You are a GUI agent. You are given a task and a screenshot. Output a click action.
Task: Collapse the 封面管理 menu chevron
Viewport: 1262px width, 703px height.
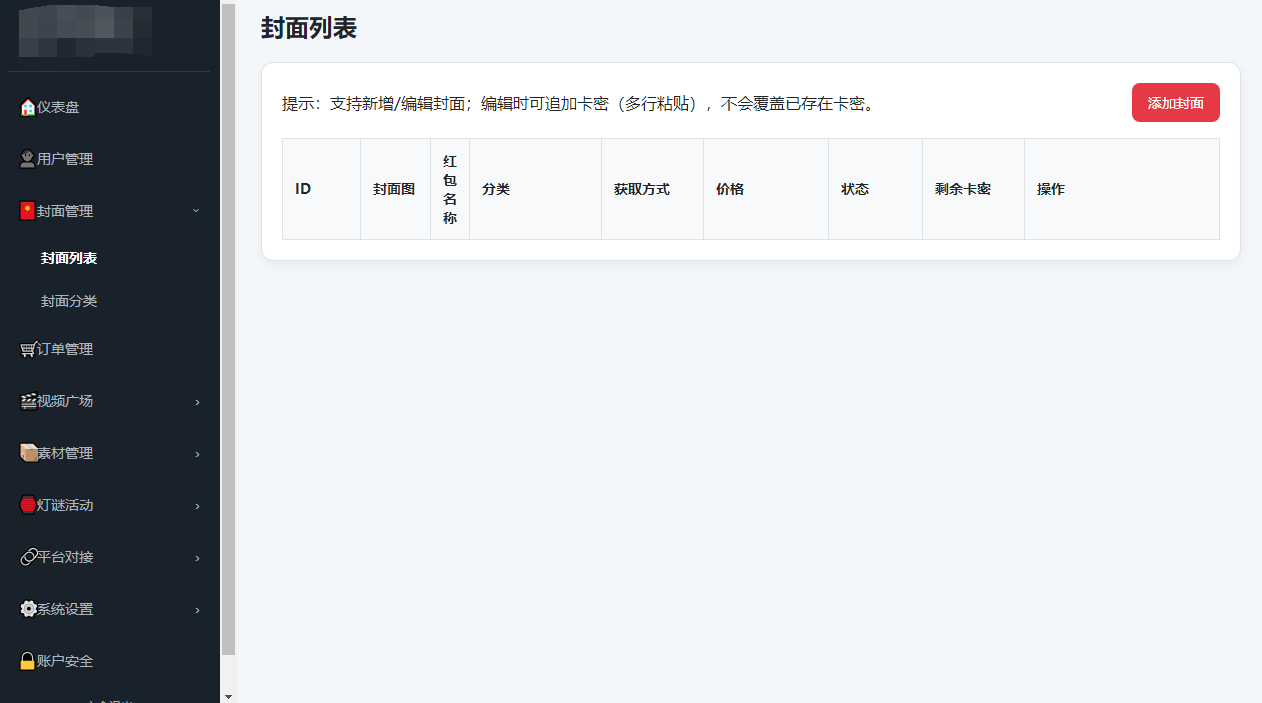[x=196, y=211]
